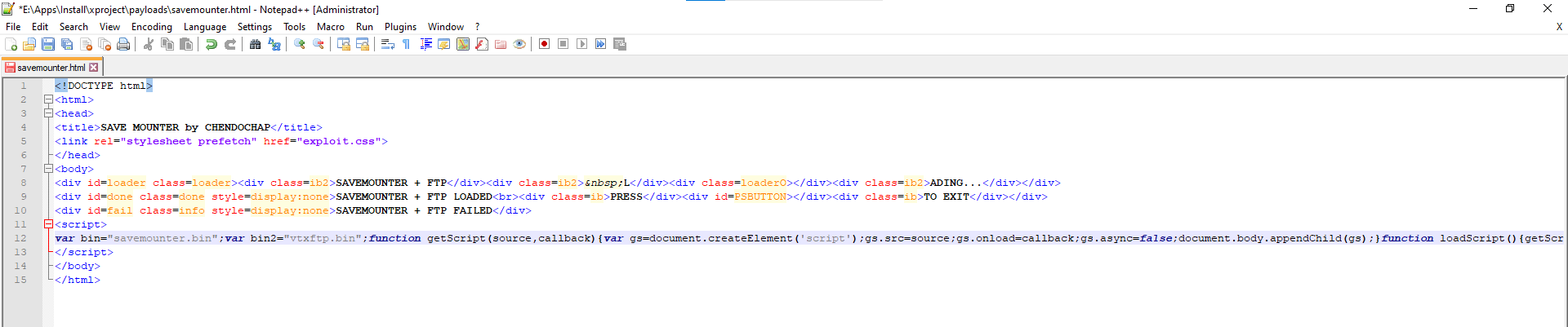Open the Search menu

click(73, 27)
